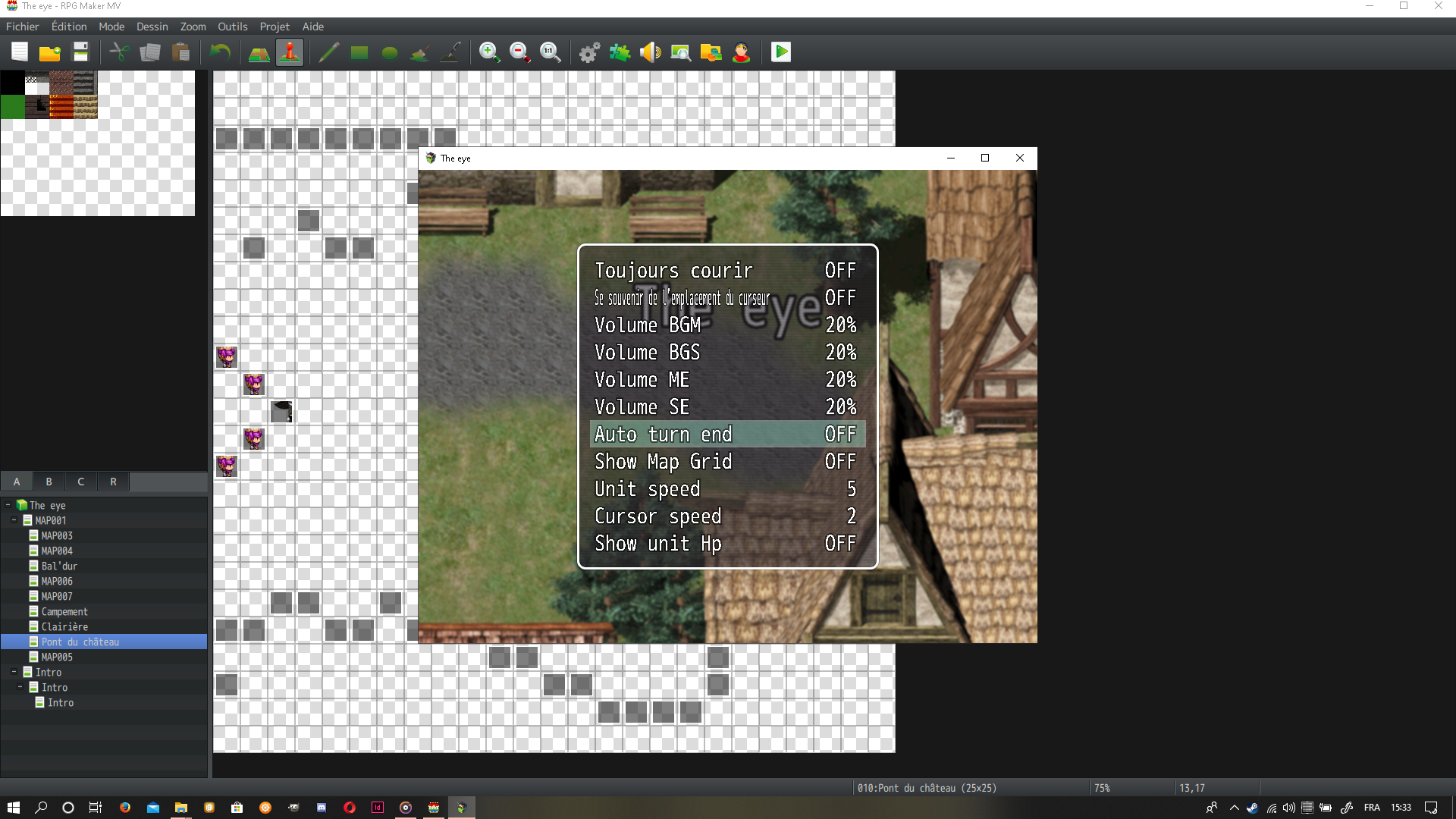1456x819 pixels.
Task: Zoom out of the map
Action: [520, 52]
